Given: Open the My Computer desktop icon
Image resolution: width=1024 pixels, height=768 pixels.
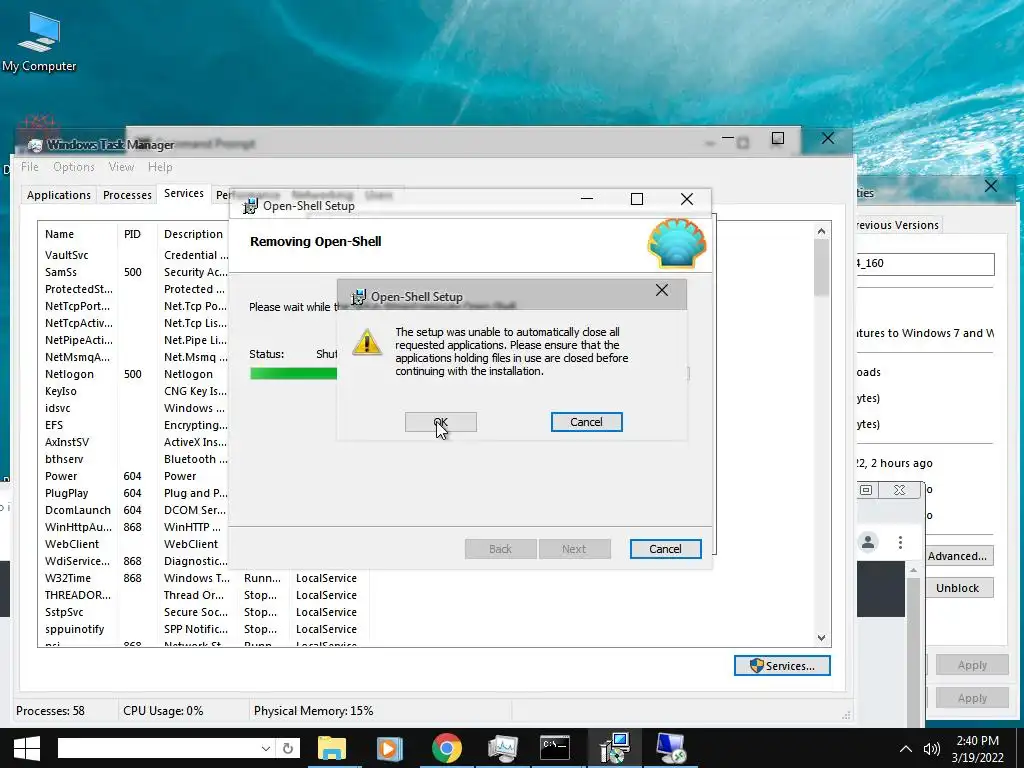Looking at the screenshot, I should click(x=39, y=41).
